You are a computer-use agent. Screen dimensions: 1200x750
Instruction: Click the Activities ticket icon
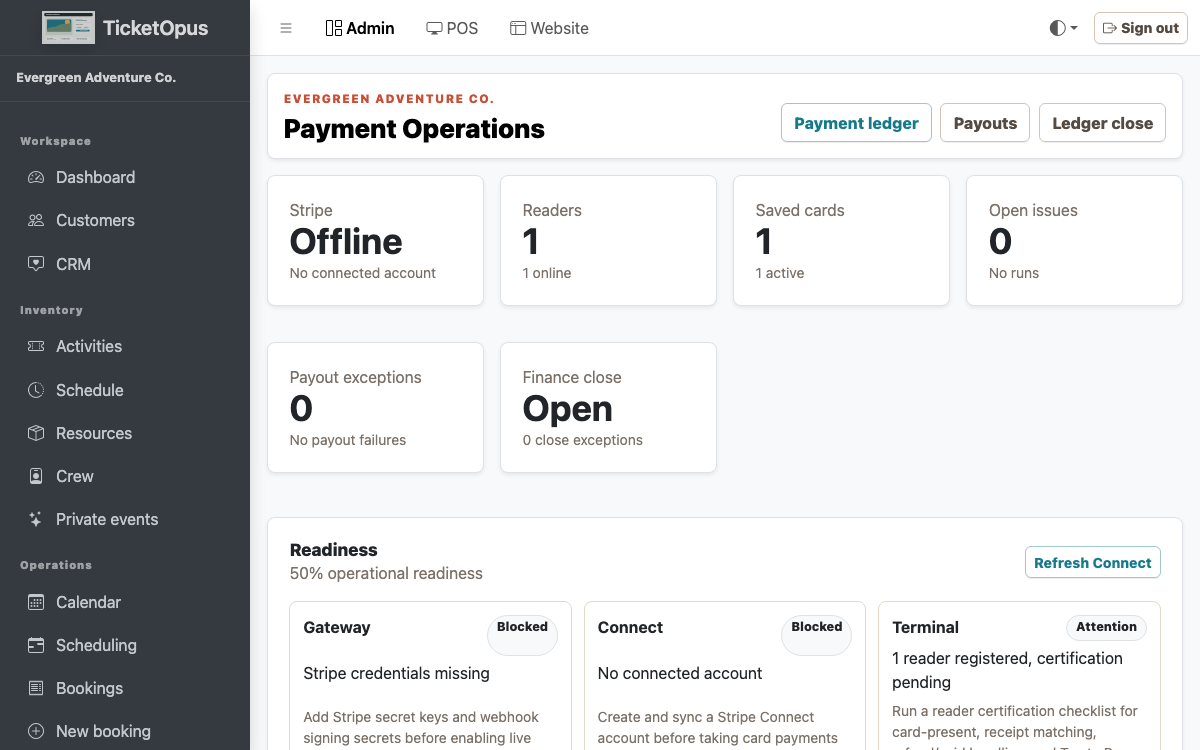click(x=36, y=346)
